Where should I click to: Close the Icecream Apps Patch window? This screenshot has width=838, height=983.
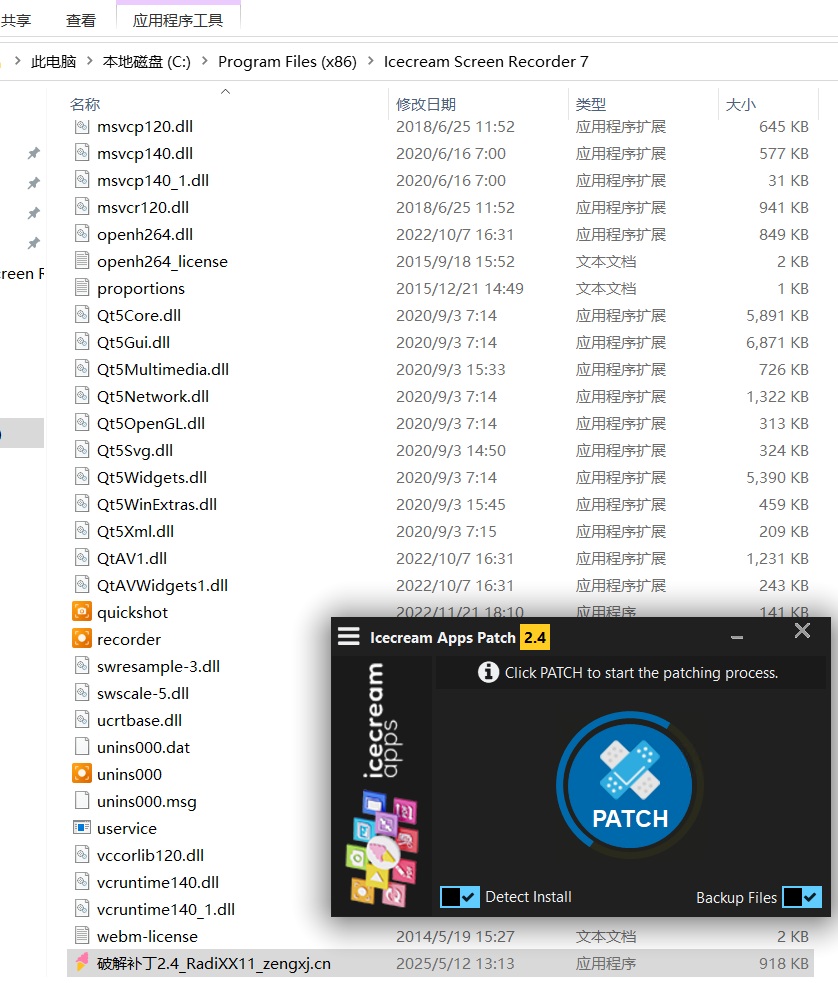(x=802, y=631)
